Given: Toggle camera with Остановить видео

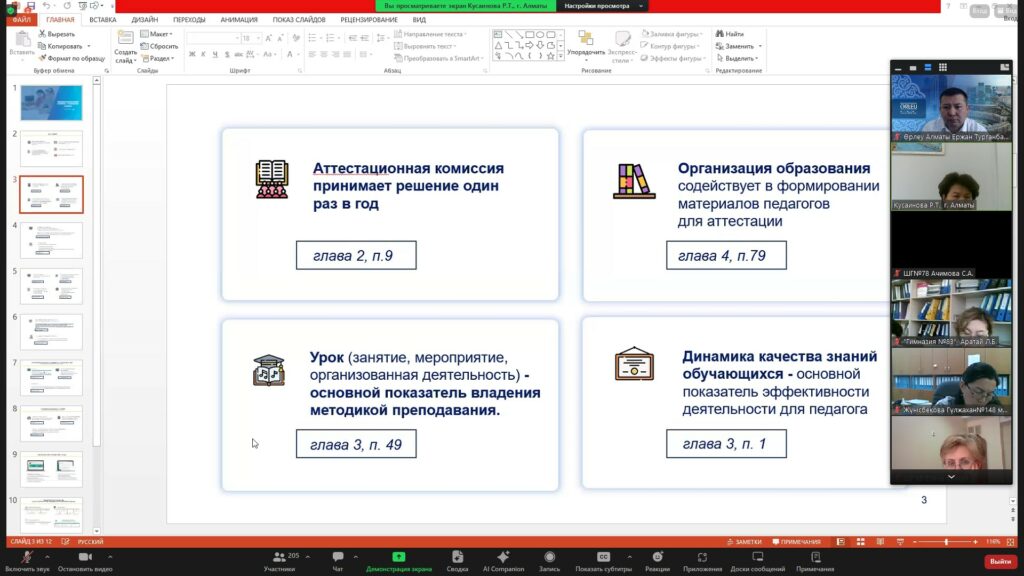Looking at the screenshot, I should [x=84, y=557].
